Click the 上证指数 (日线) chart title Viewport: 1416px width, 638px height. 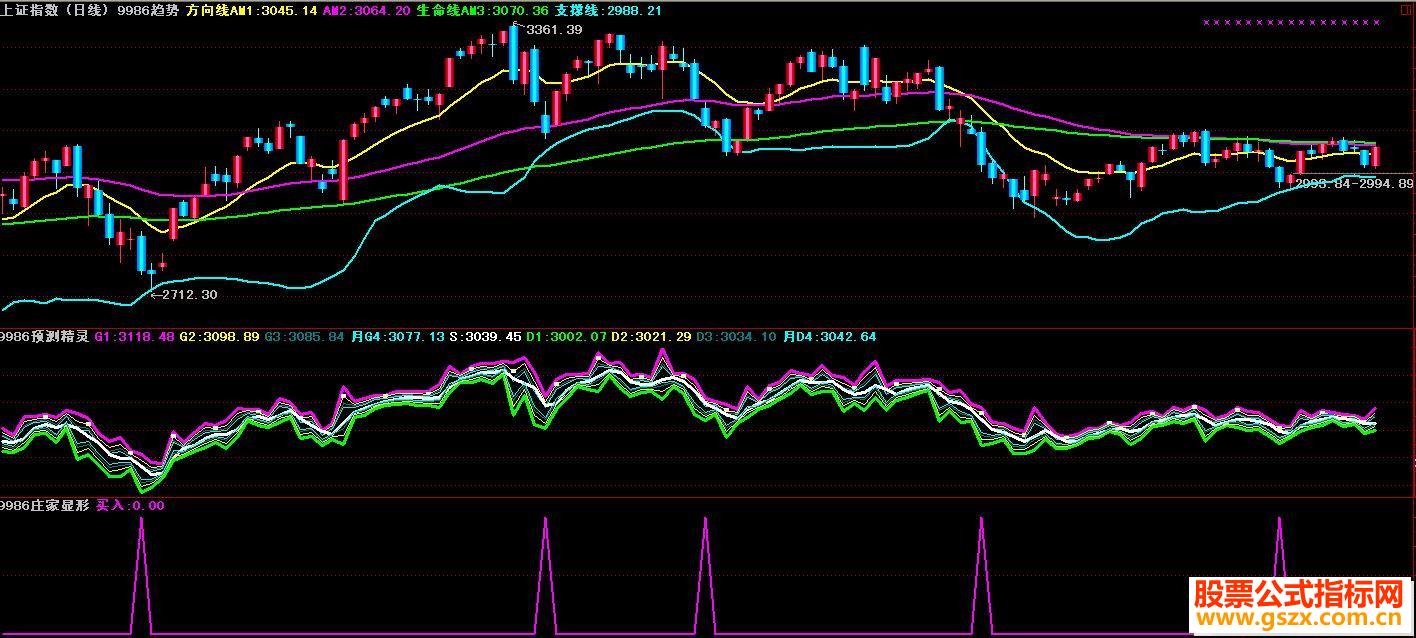pos(55,10)
